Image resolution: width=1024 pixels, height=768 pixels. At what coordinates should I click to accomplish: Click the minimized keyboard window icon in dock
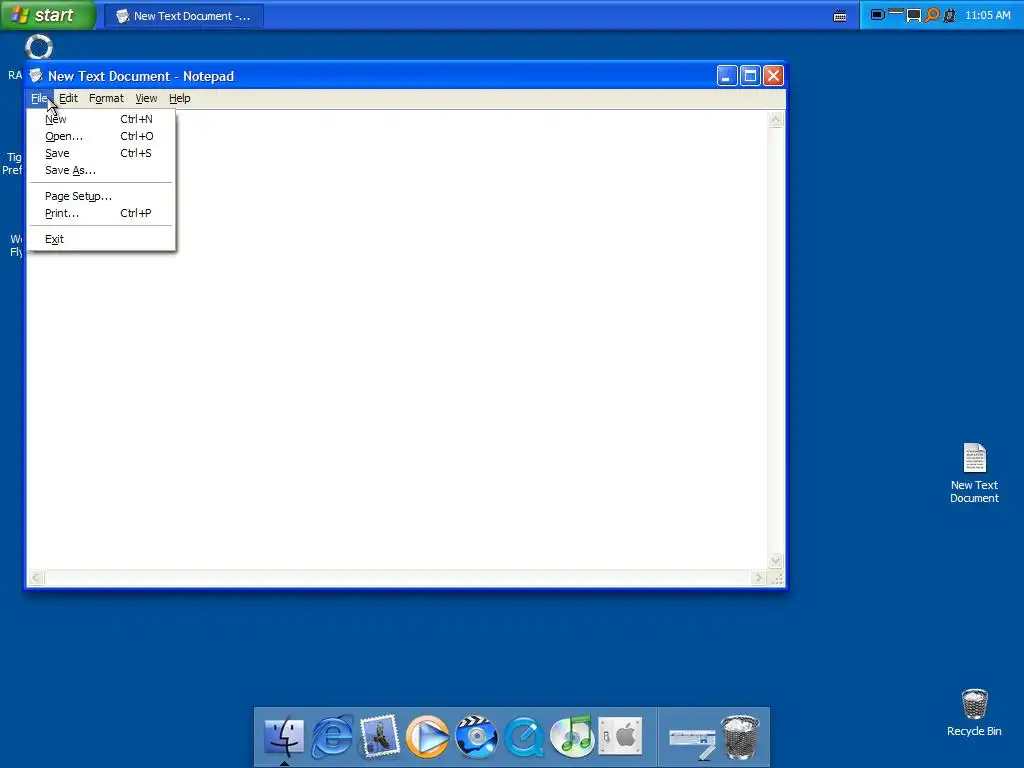(x=692, y=743)
